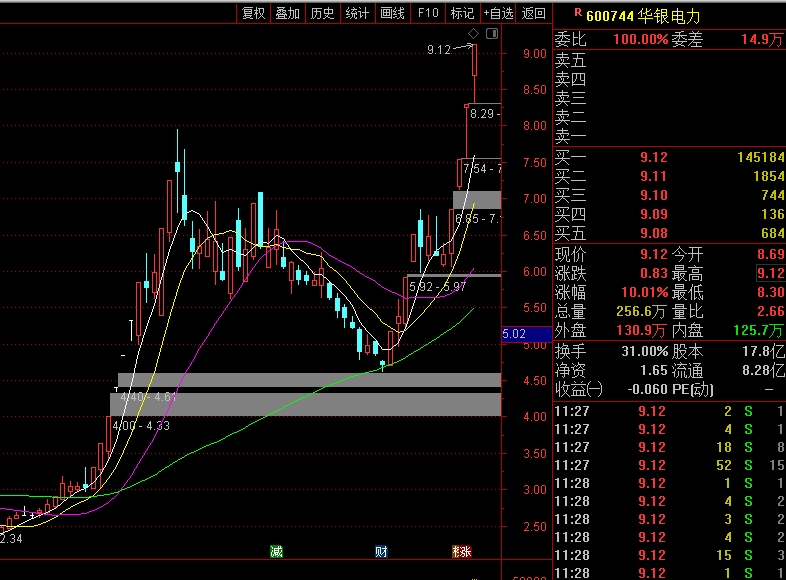
Task: Click the 叠加 overlay button
Action: [287, 13]
